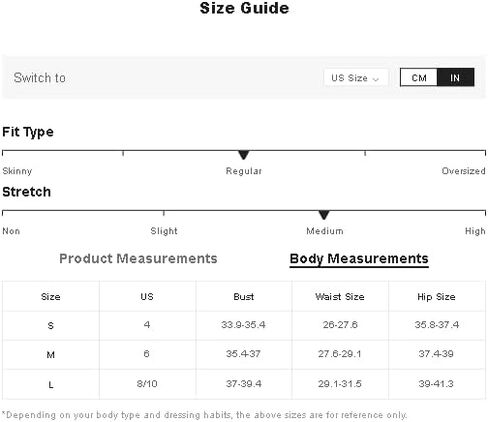Select the size L row

click(244, 384)
